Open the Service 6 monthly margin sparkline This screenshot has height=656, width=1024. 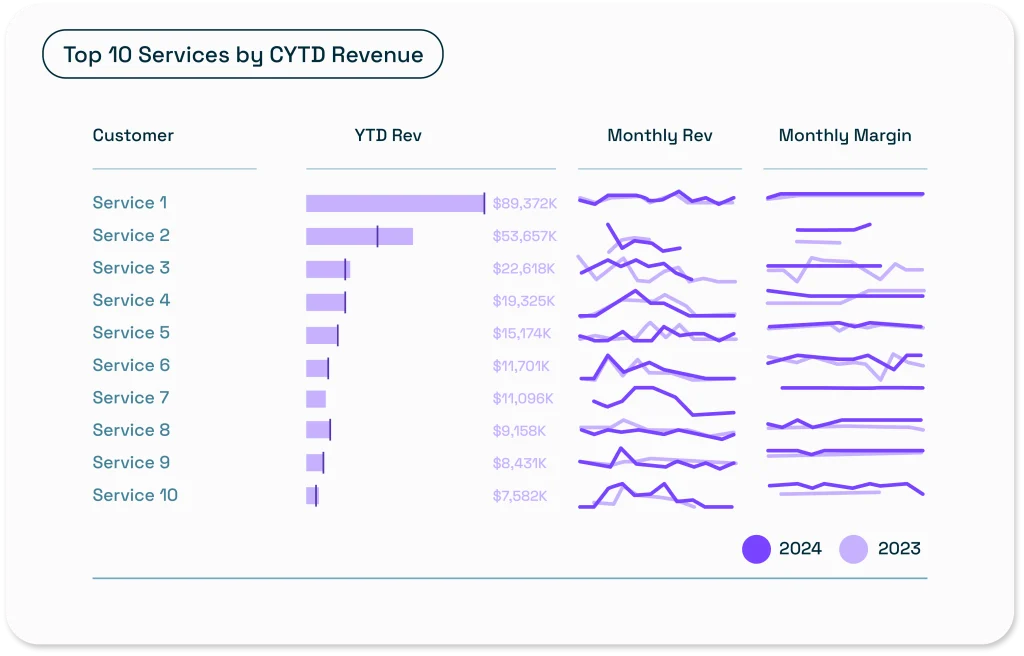[845, 365]
